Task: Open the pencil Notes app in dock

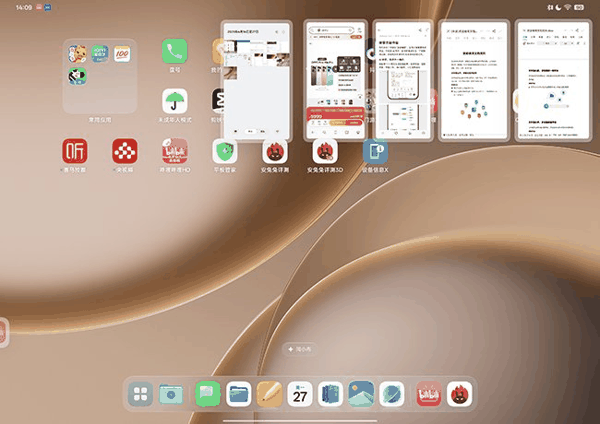Action: (269, 394)
